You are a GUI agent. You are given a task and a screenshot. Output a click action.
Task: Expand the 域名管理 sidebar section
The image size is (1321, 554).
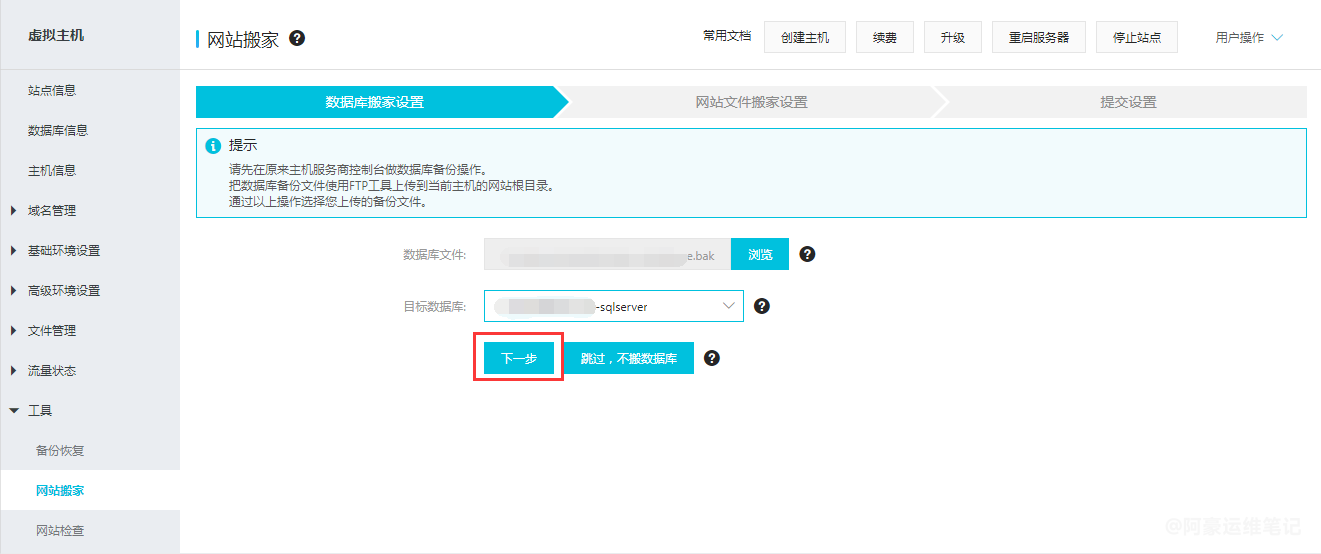point(51,210)
